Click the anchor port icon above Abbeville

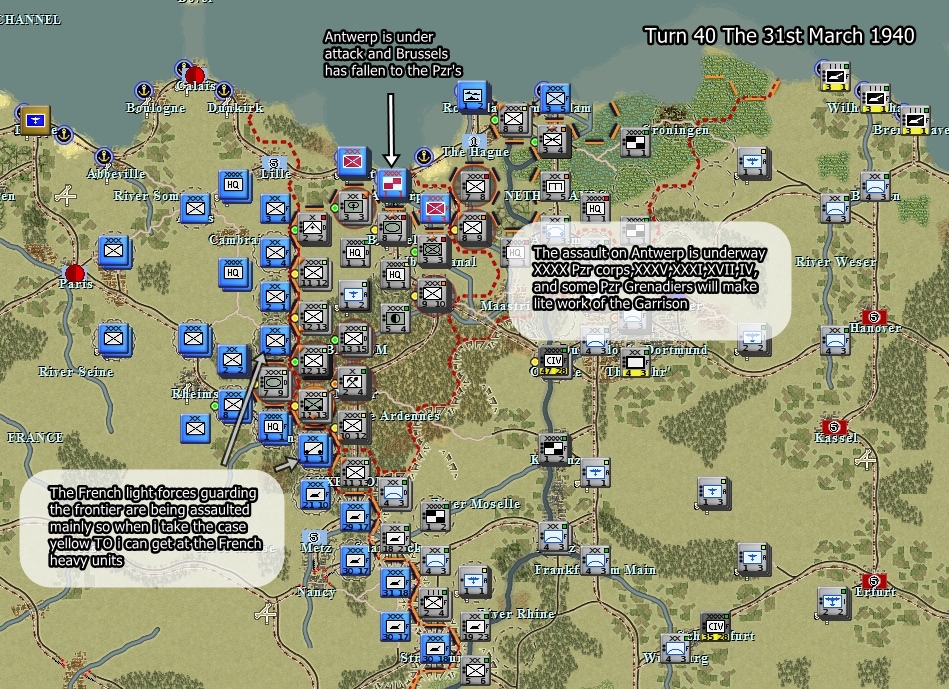104,156
